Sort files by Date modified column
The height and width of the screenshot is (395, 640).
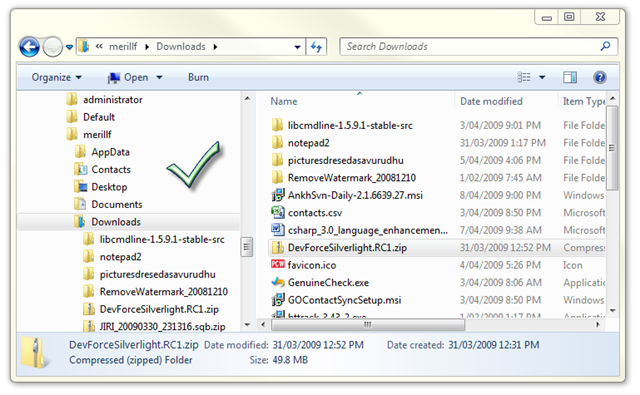point(491,101)
